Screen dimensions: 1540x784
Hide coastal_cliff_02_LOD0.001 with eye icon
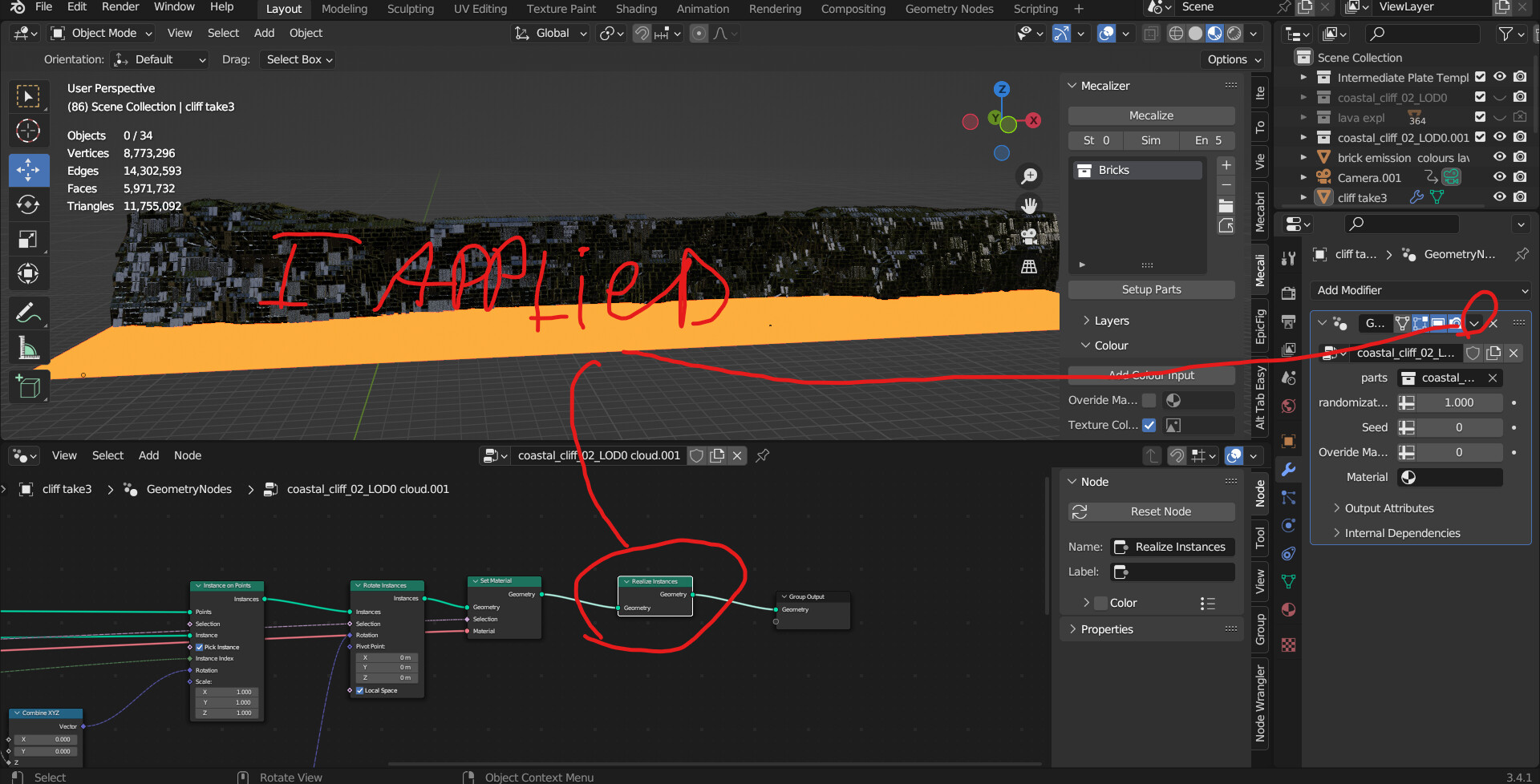pyautogui.click(x=1499, y=137)
